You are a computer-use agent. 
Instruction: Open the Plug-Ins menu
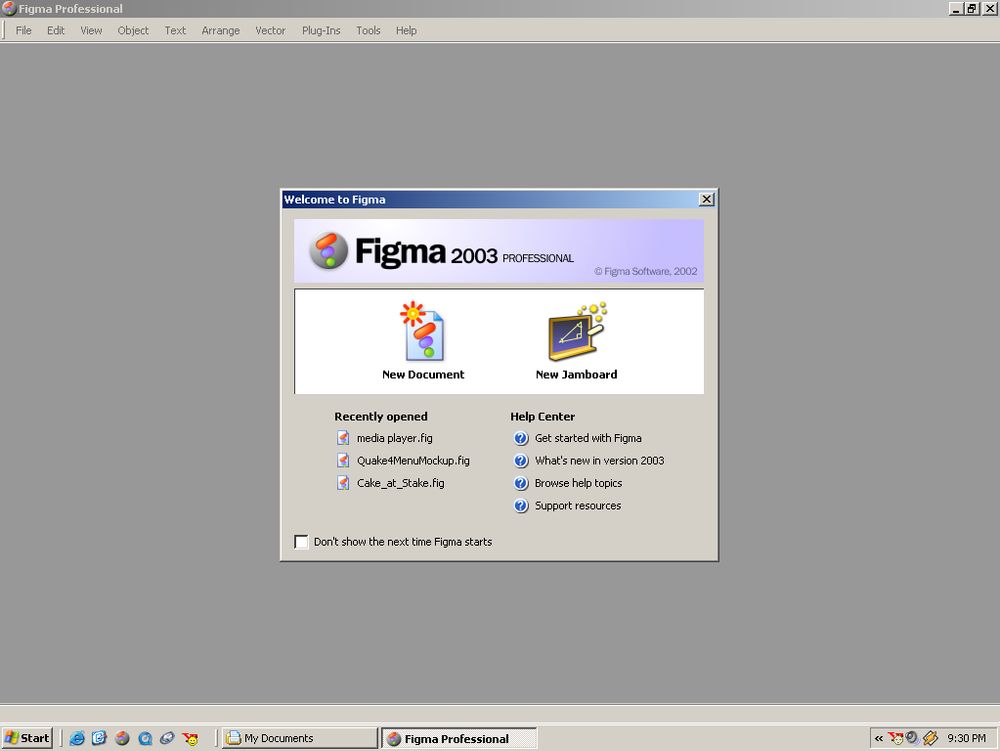pyautogui.click(x=321, y=30)
